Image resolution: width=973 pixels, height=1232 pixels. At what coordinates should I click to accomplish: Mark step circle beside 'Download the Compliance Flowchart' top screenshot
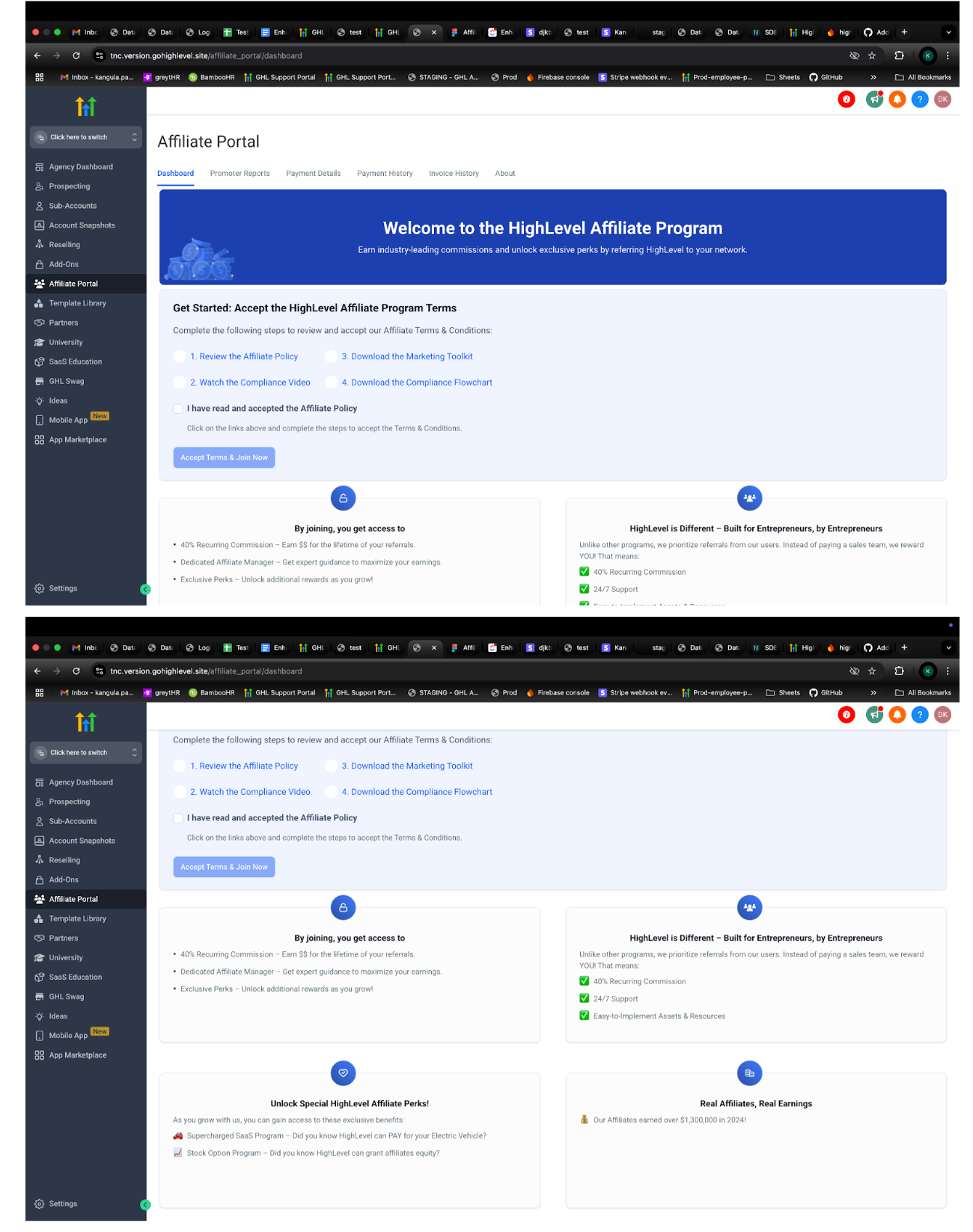(x=331, y=382)
